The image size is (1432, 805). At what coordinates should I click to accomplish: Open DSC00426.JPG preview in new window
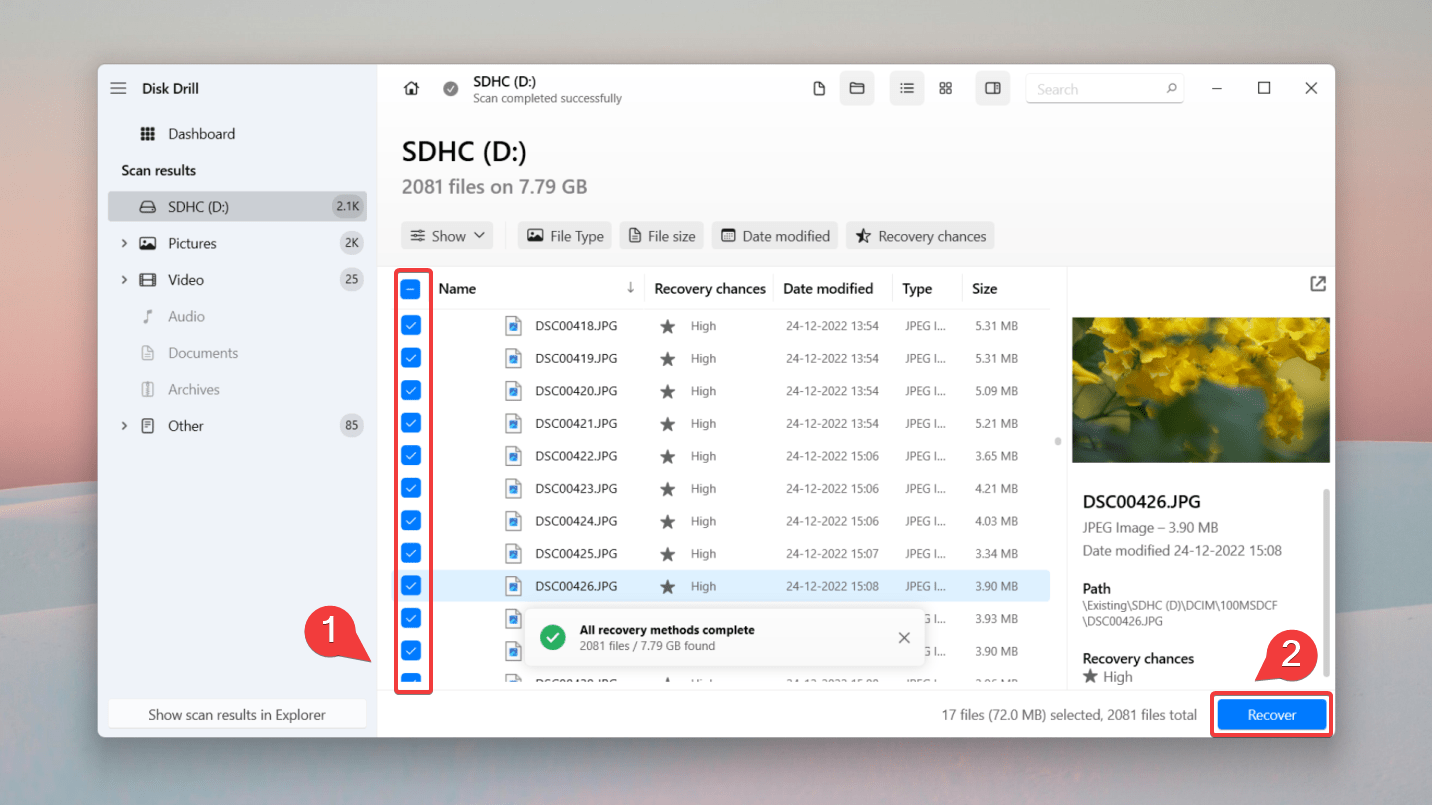click(1317, 284)
